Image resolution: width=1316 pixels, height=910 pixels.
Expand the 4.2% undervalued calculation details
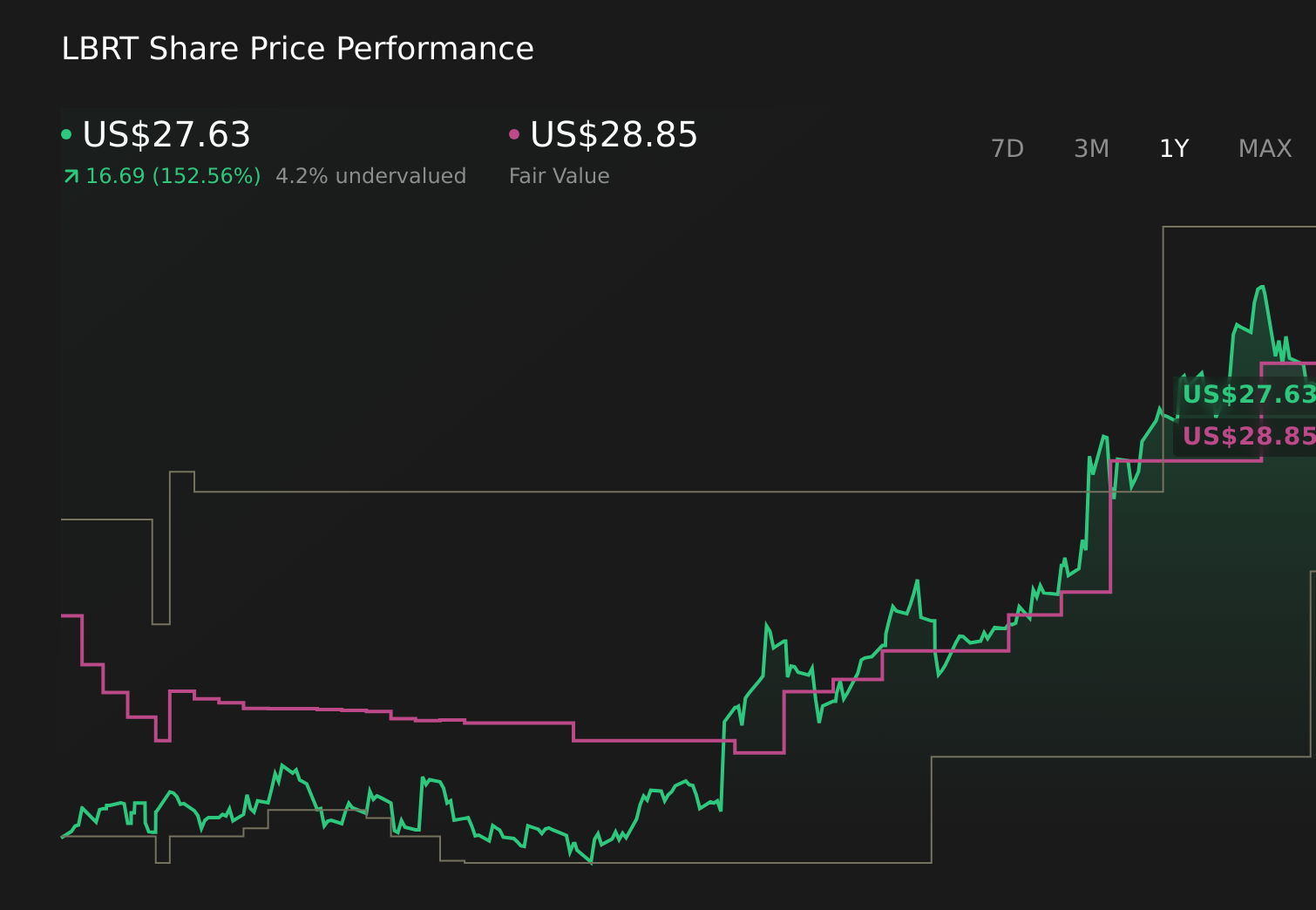coord(370,175)
